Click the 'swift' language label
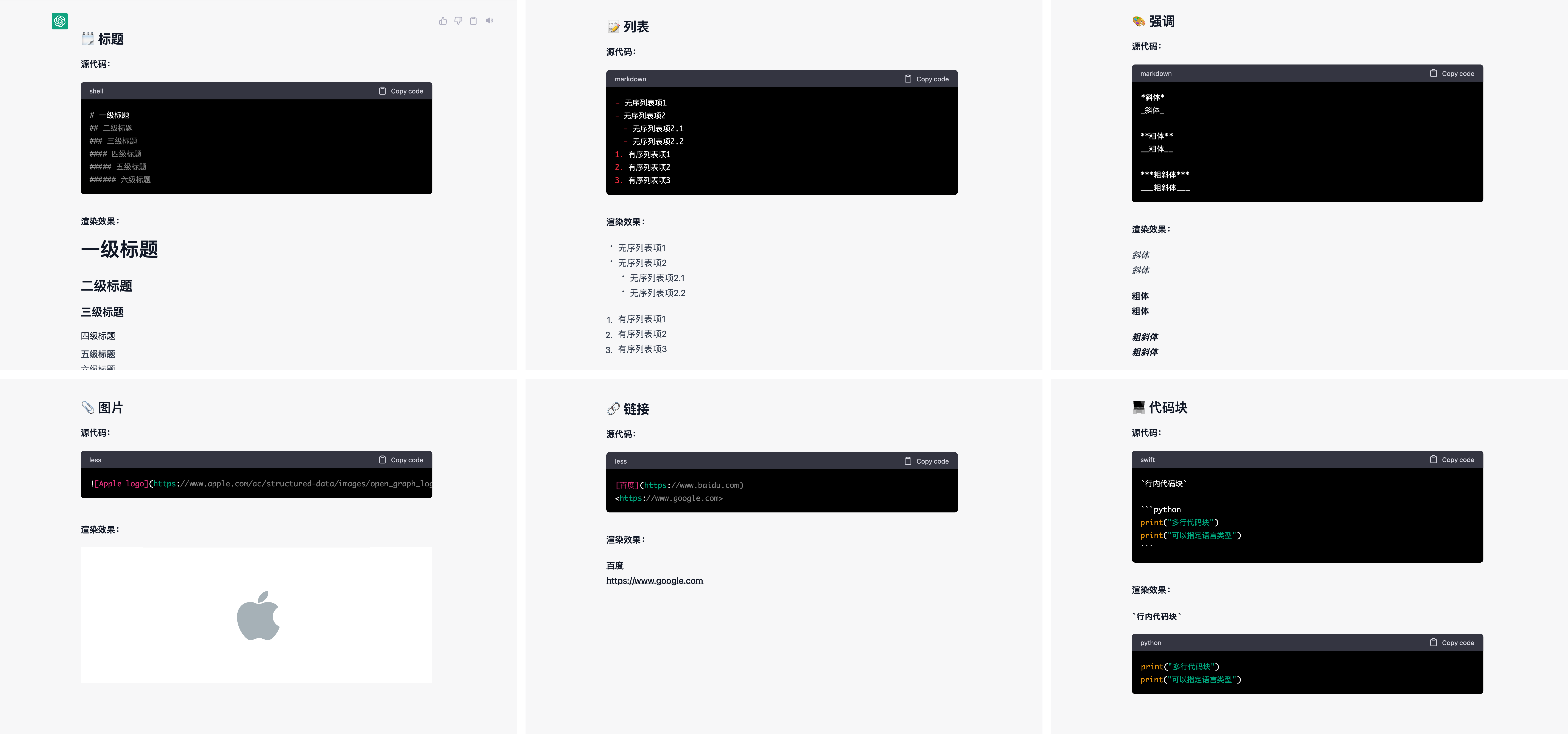This screenshot has height=734, width=1568. tap(1147, 460)
